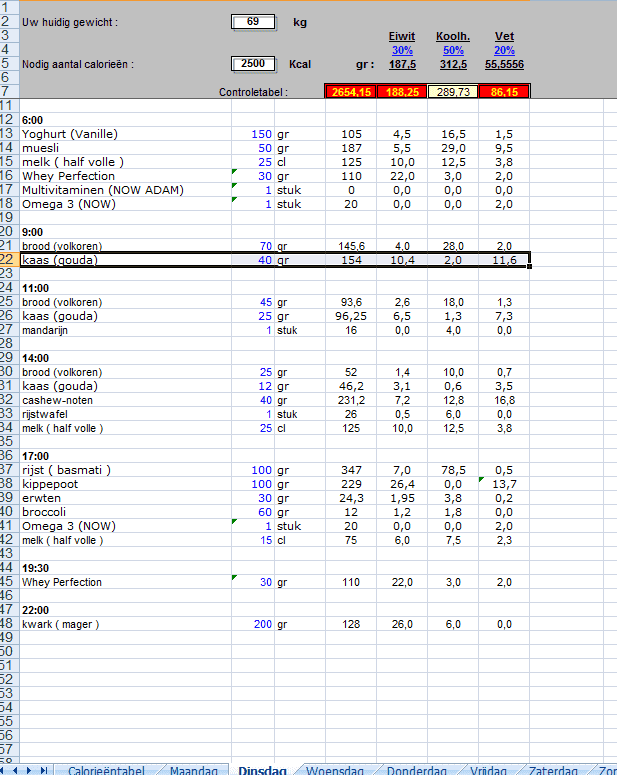
Task: Switch to the Calorieëntabel sheet tab
Action: [106, 770]
